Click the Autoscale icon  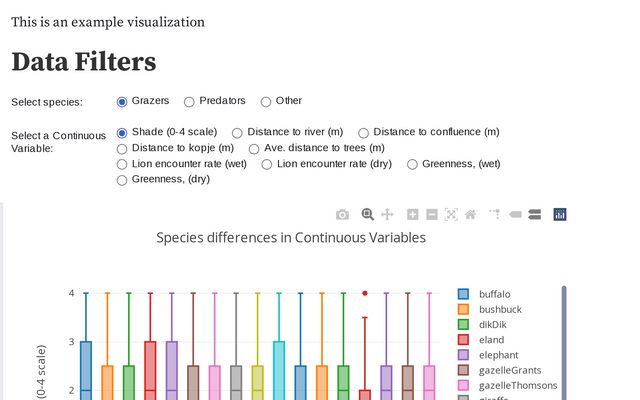click(451, 214)
